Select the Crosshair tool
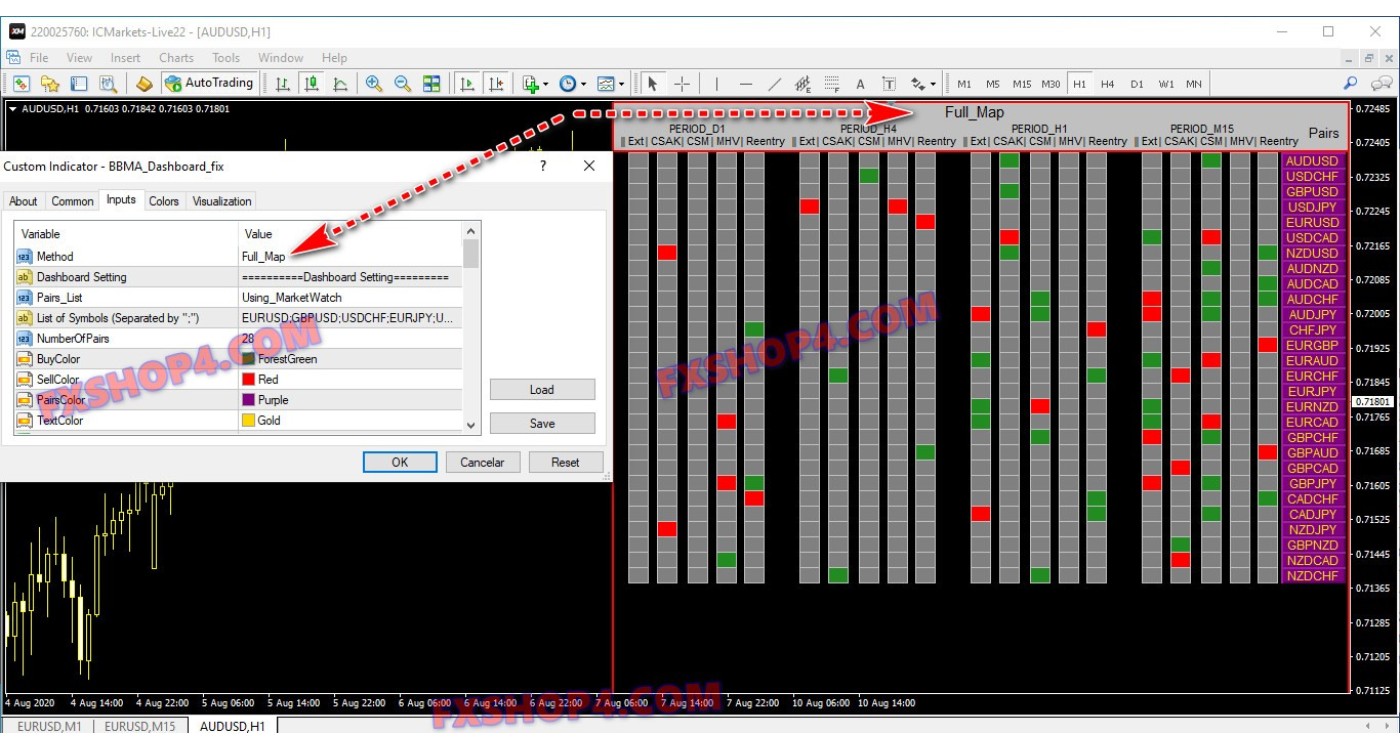1400x750 pixels. [681, 83]
